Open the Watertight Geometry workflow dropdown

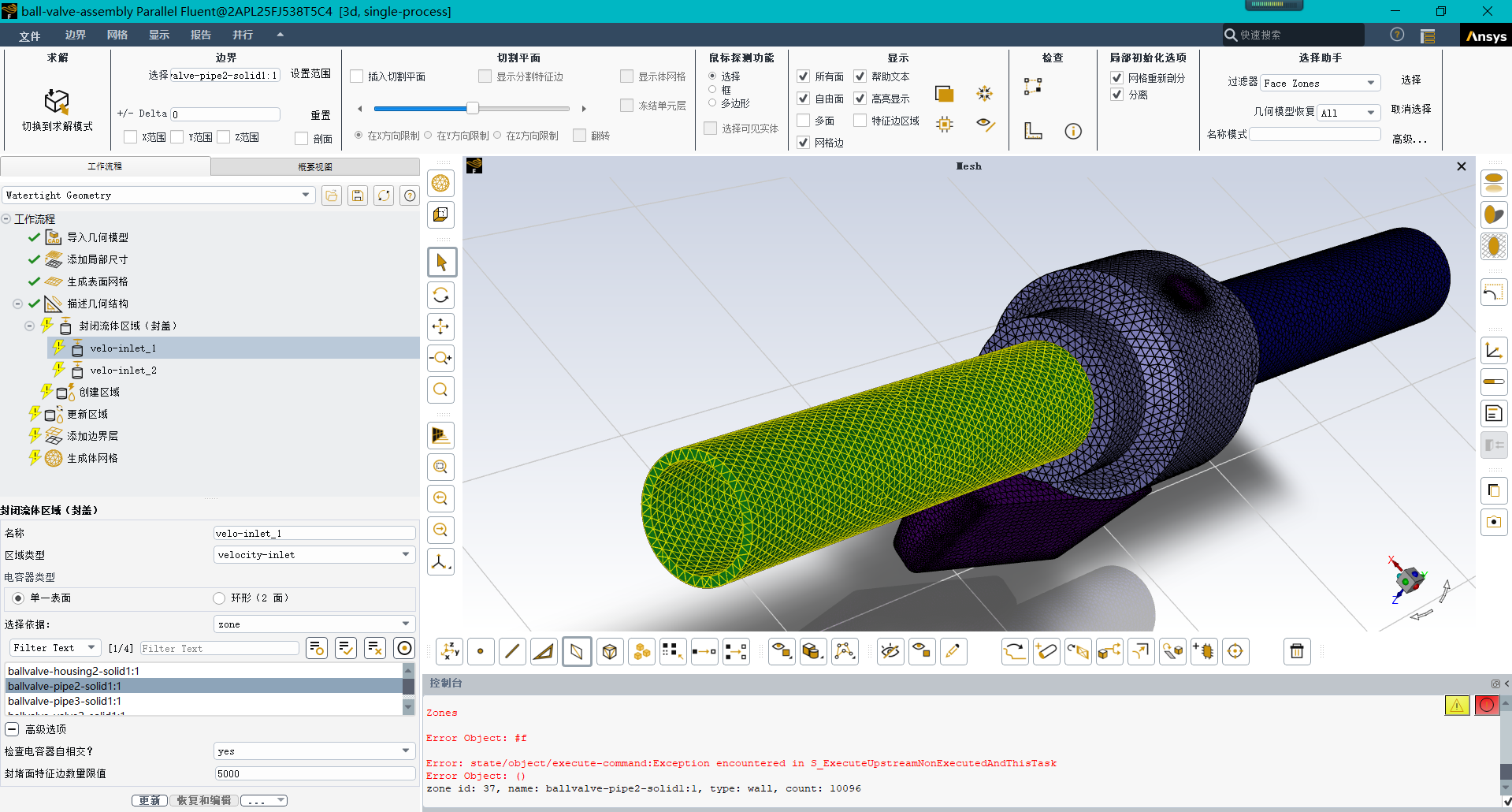coord(159,196)
